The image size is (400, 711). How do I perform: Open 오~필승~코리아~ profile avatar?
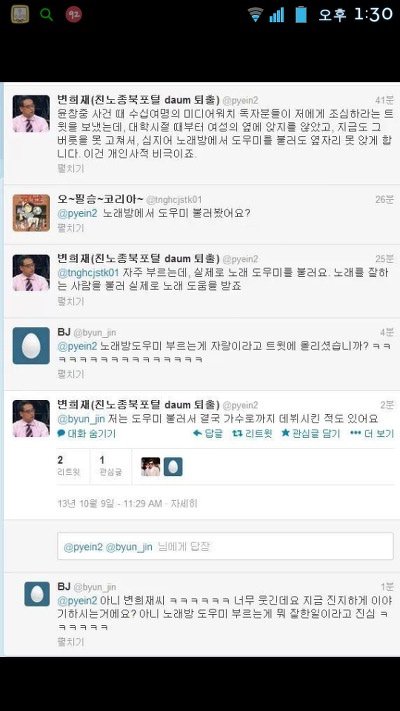click(x=31, y=213)
